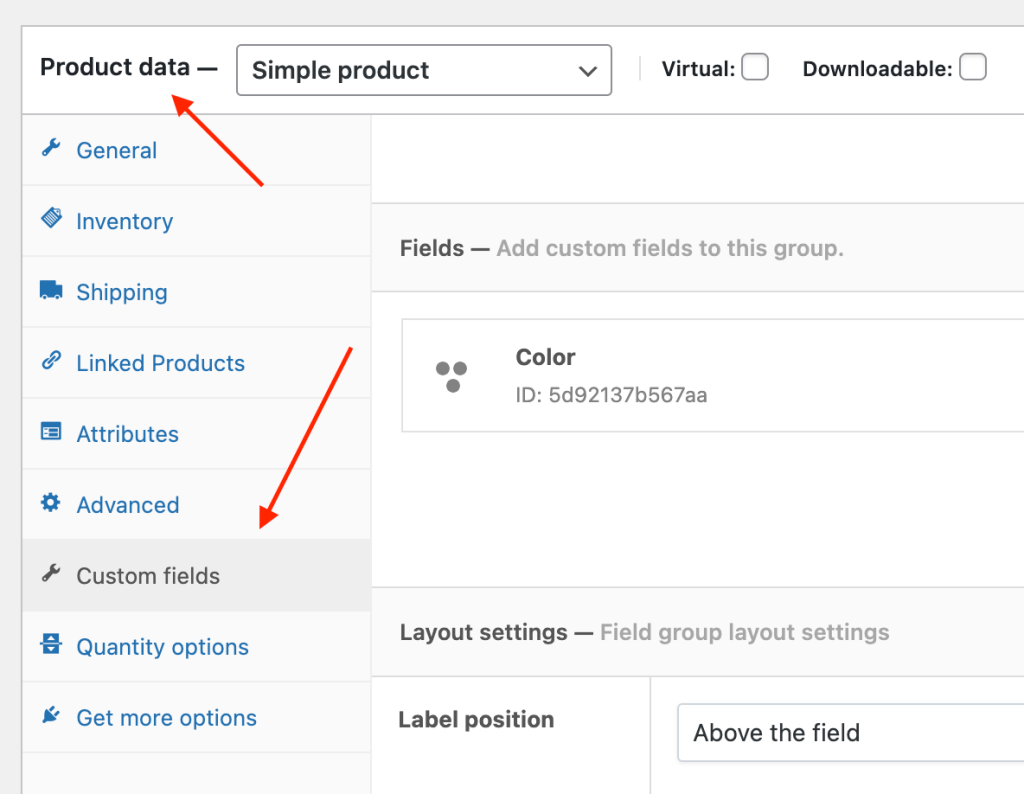Toggle the Virtual product option
The height and width of the screenshot is (794, 1024).
[755, 67]
